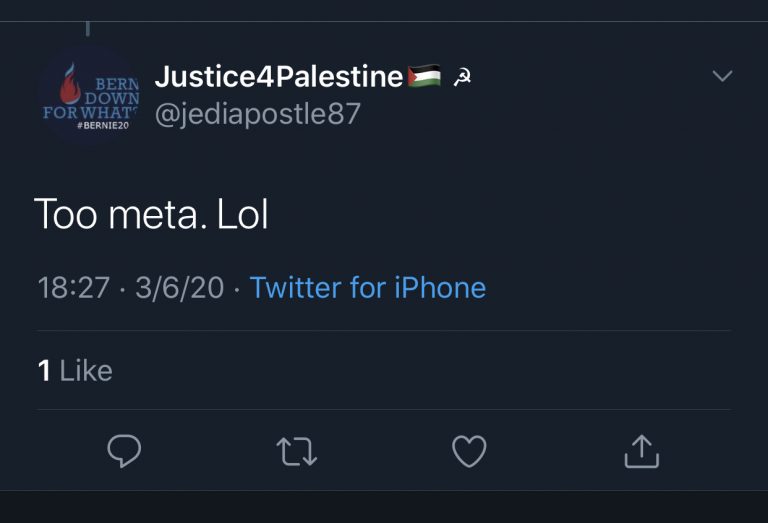The image size is (768, 523).
Task: Click the 3/6/20 date
Action: coord(179,288)
